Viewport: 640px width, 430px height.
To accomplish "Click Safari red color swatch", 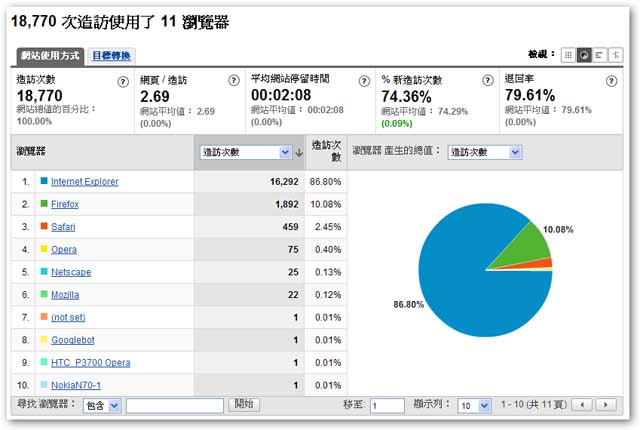I will pos(44,226).
